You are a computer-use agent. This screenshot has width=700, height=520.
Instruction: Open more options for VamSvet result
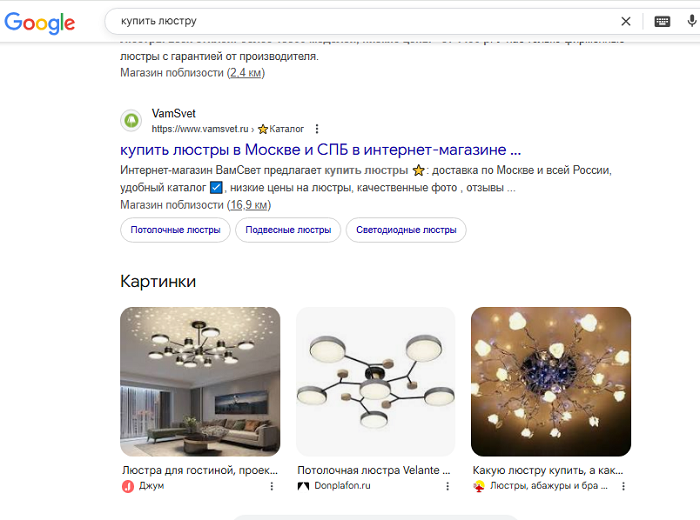[317, 129]
